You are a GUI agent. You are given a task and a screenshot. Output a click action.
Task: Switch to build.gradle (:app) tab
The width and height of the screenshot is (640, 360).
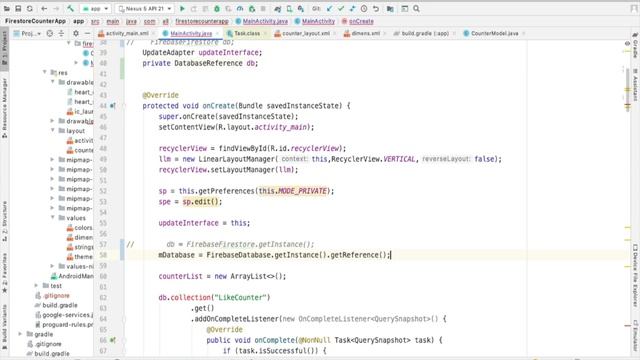point(425,33)
